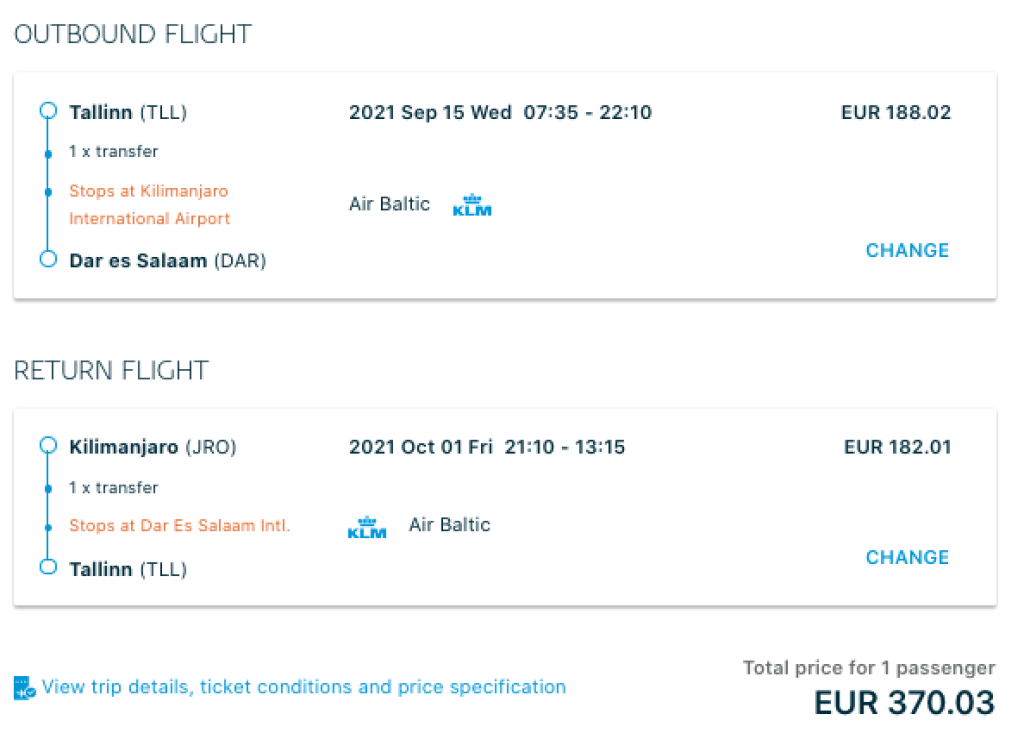The image size is (1024, 733).
Task: Open trip details, ticket conditions link
Action: pyautogui.click(x=304, y=687)
